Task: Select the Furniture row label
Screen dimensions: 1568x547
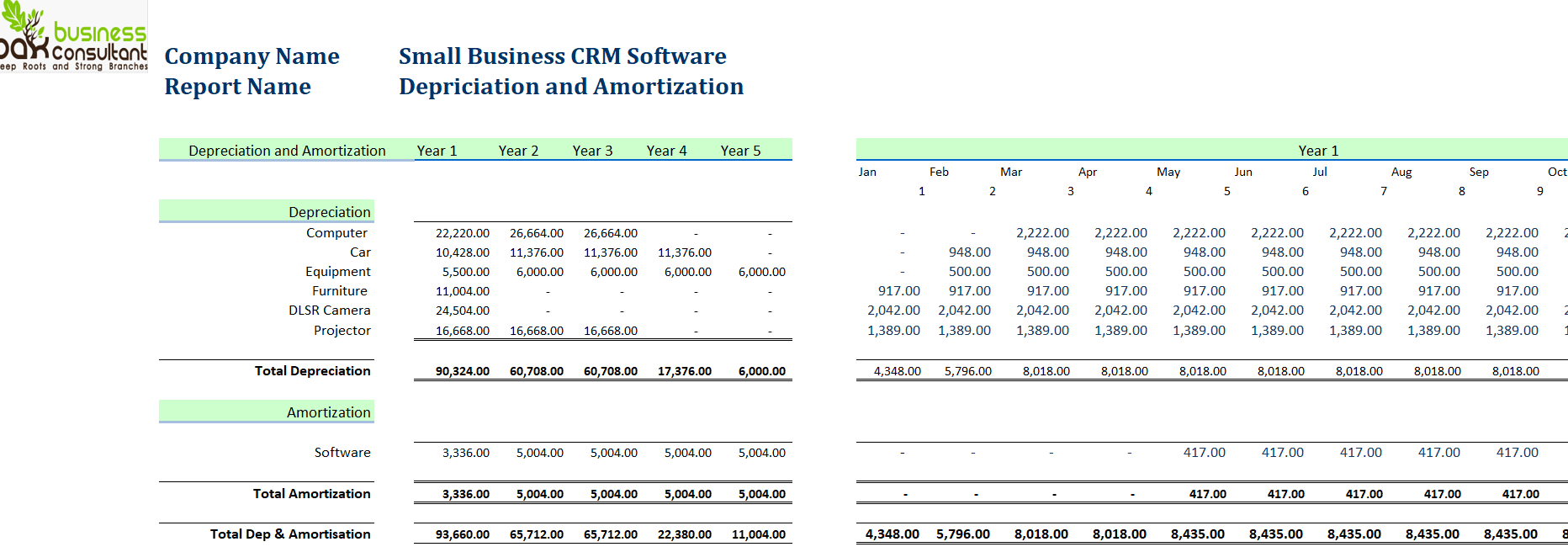Action: 339,291
